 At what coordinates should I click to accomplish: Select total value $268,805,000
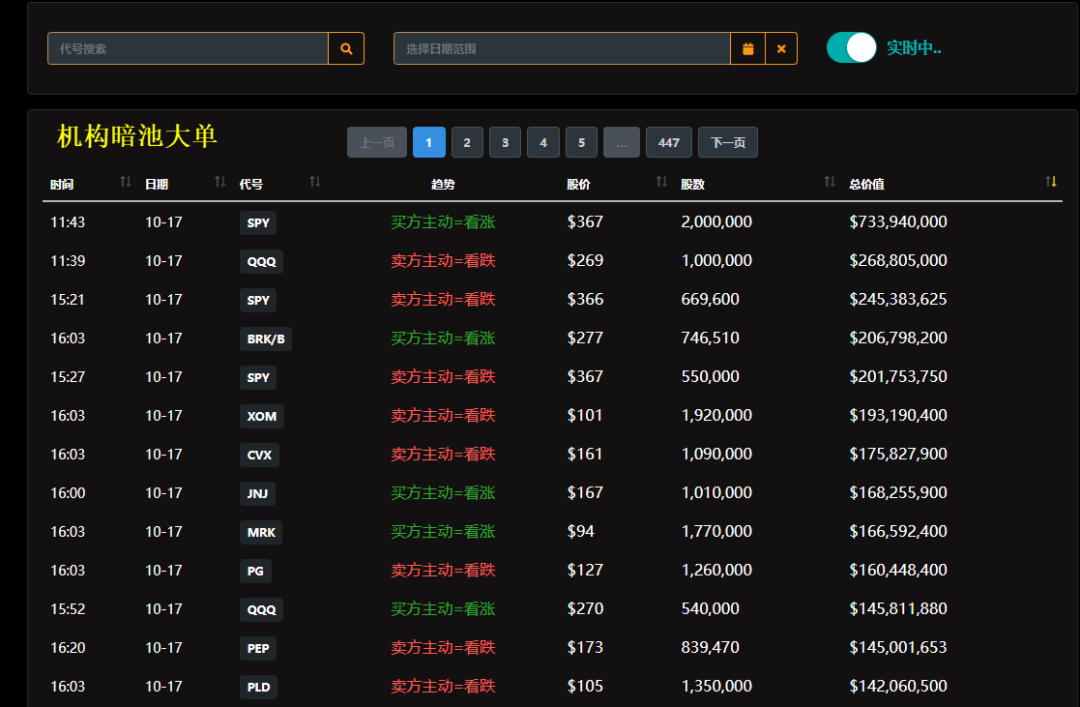coord(898,260)
